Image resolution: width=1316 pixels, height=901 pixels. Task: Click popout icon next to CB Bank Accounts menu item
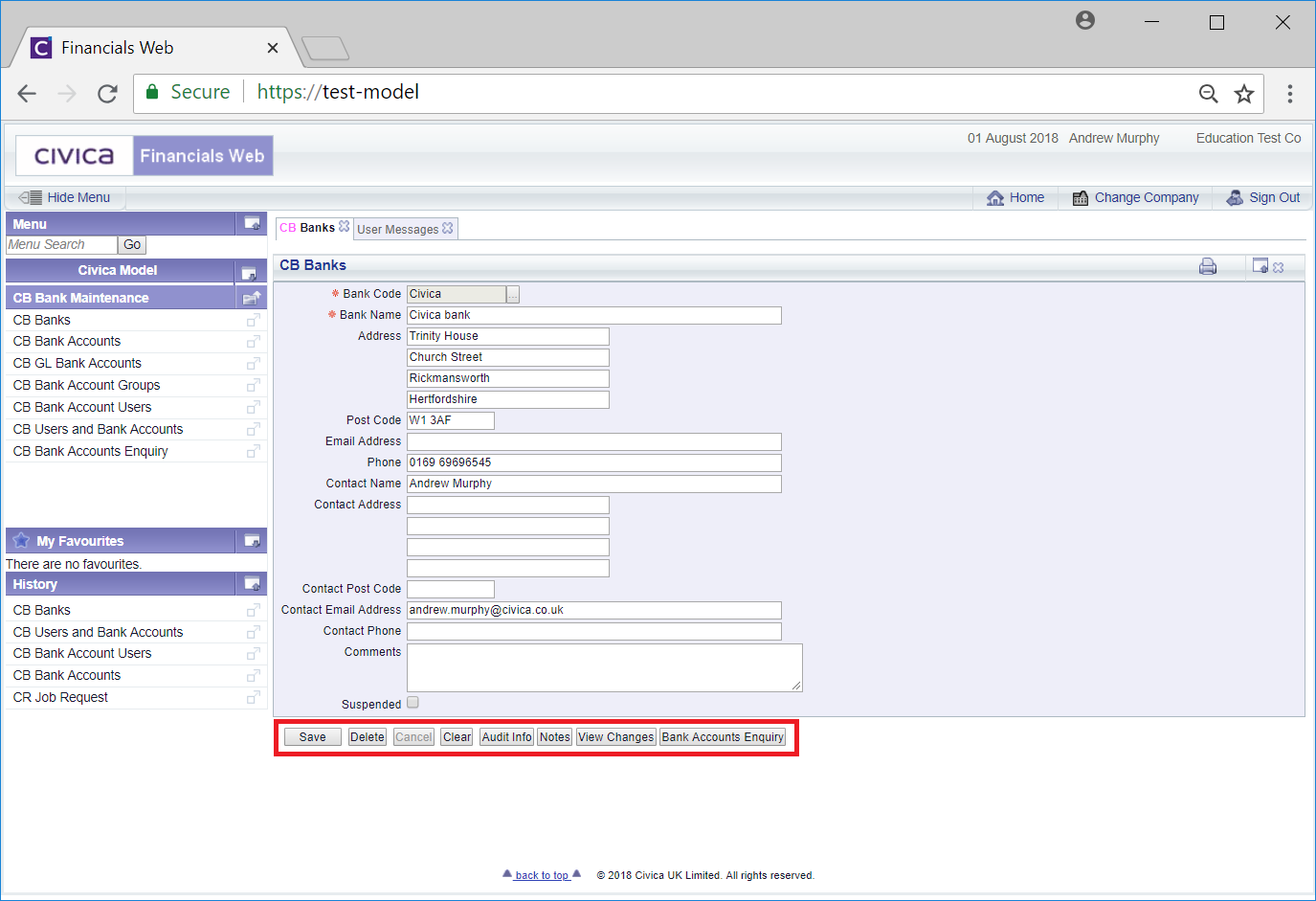click(253, 342)
